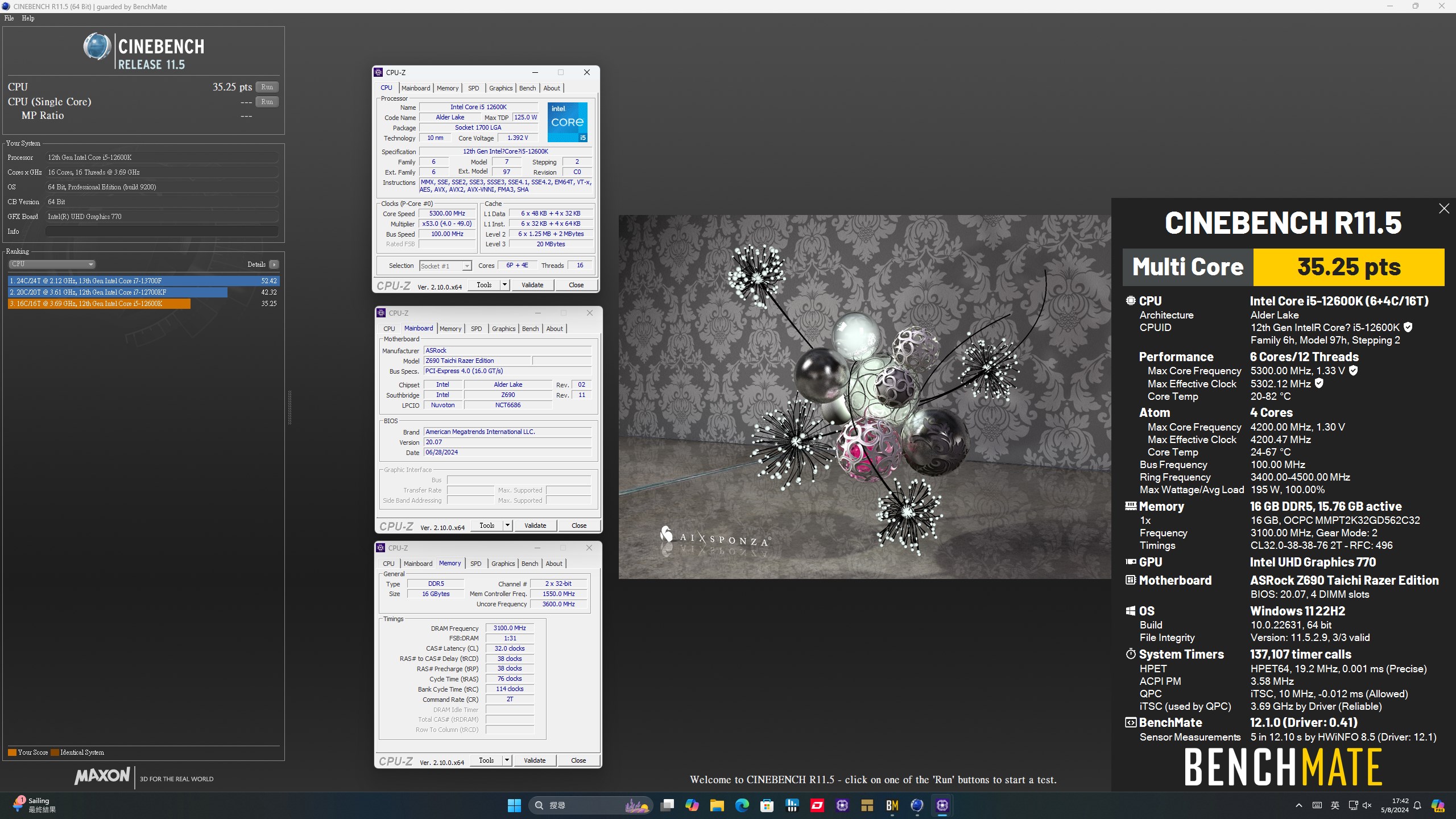Expand ranking Details arrow button

[x=274, y=264]
